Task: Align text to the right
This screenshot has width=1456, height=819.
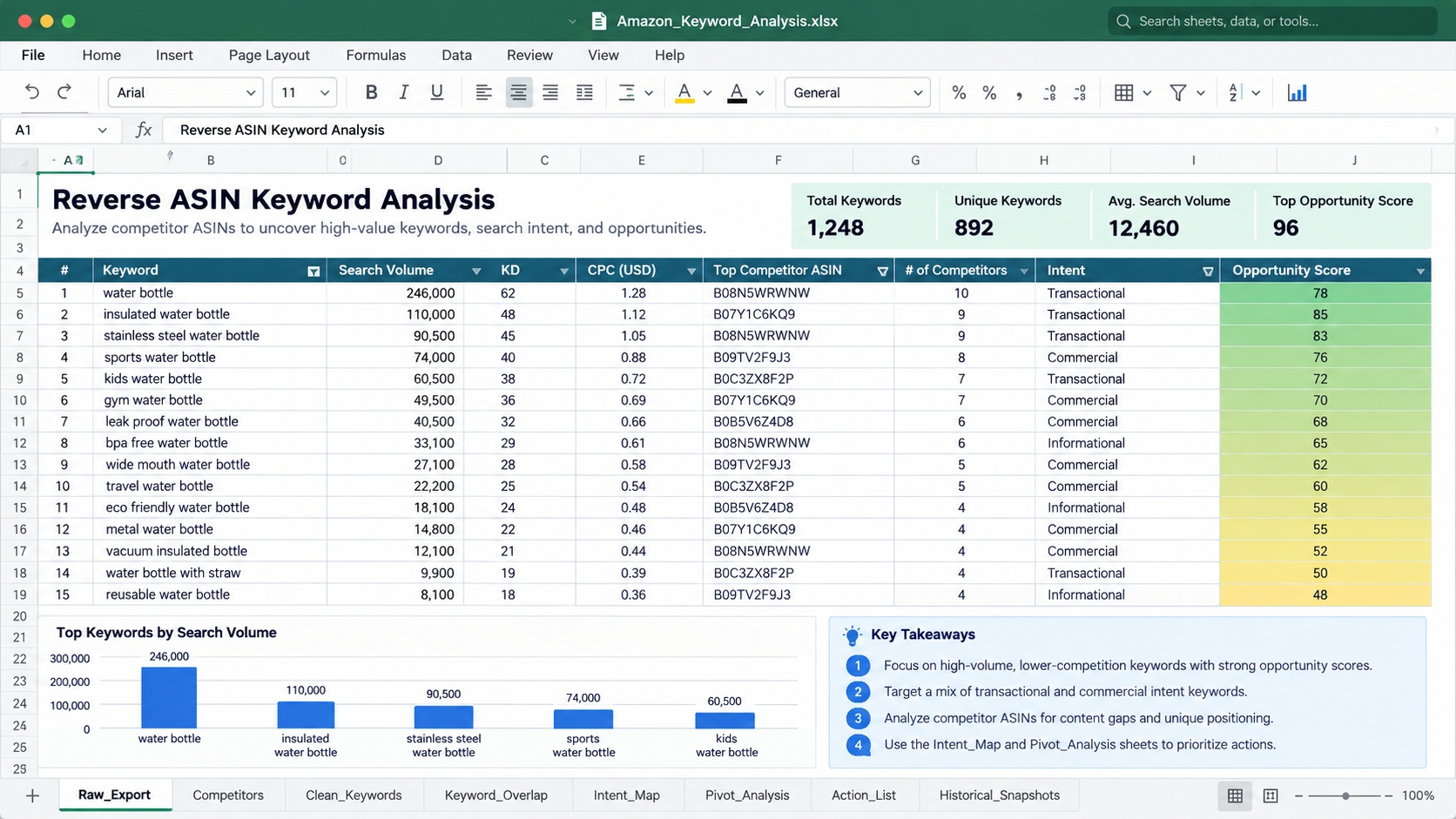Action: coord(550,92)
